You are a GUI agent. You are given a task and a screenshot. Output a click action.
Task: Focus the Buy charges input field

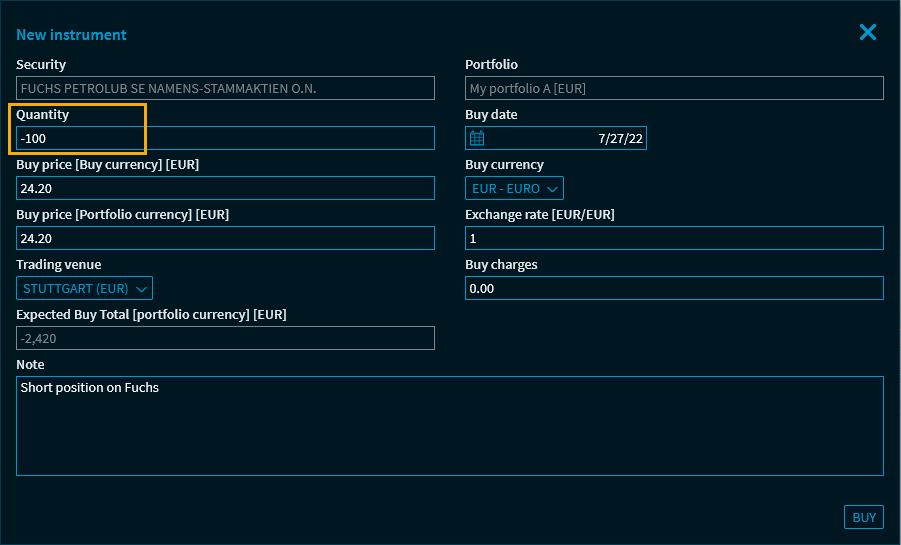coord(674,288)
